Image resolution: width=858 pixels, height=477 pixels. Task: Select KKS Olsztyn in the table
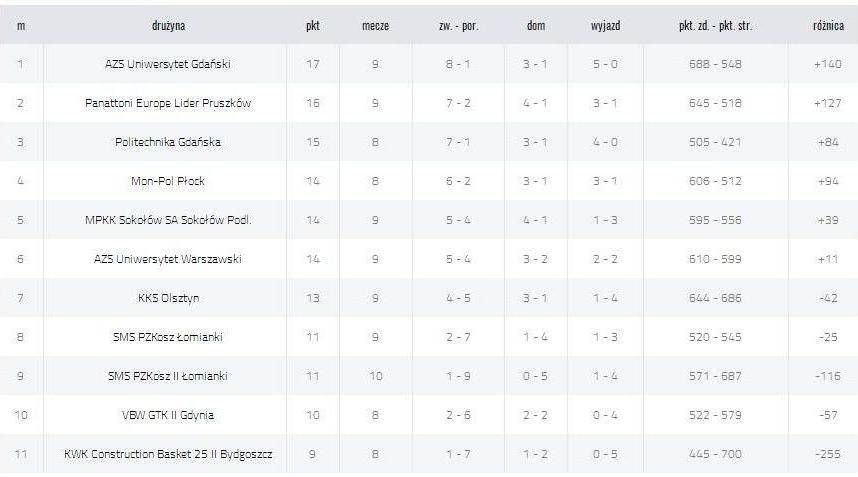[x=167, y=298]
